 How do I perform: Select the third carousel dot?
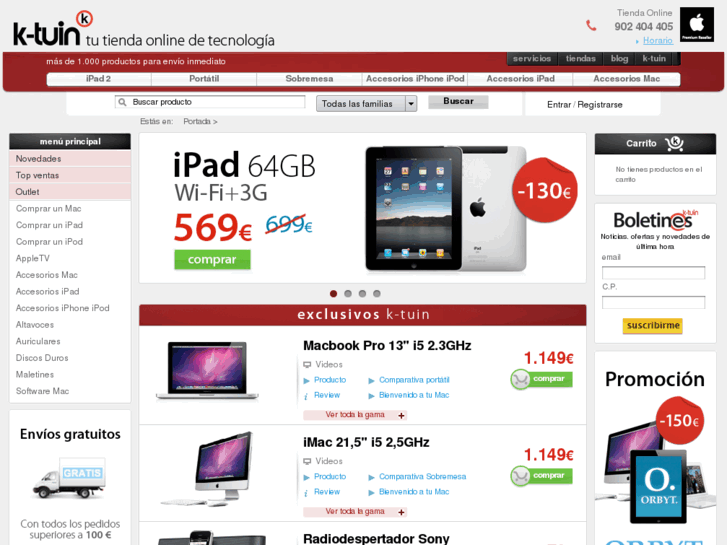point(362,294)
